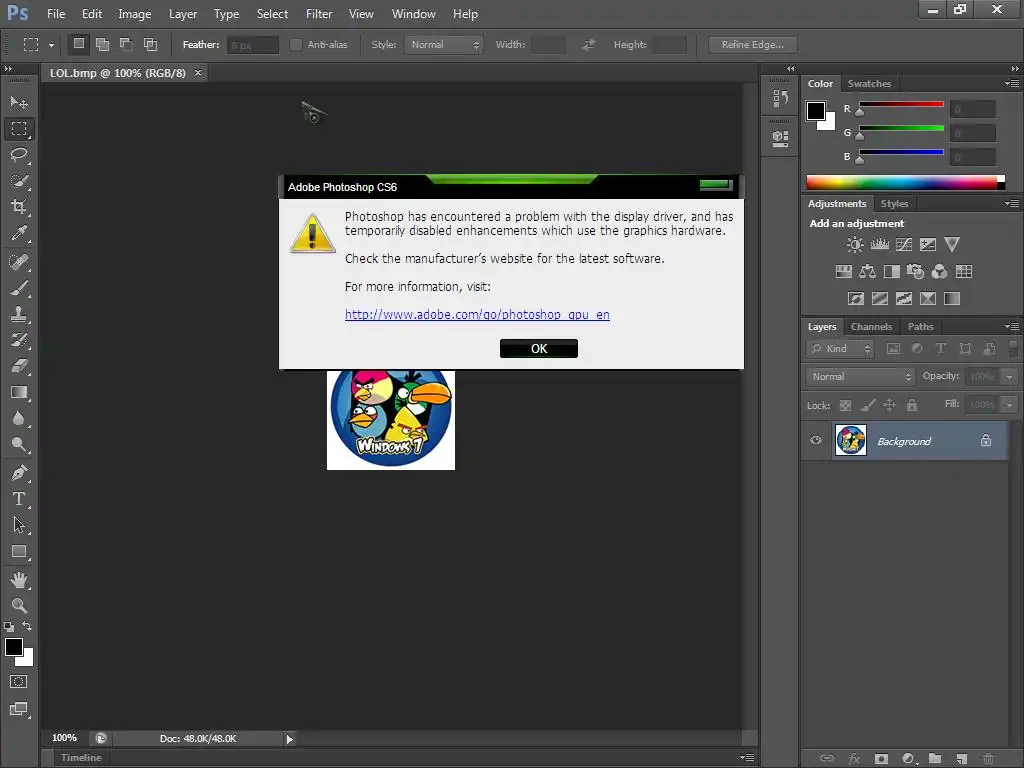Viewport: 1024px width, 768px height.
Task: Click the red R color slider
Action: (x=901, y=104)
